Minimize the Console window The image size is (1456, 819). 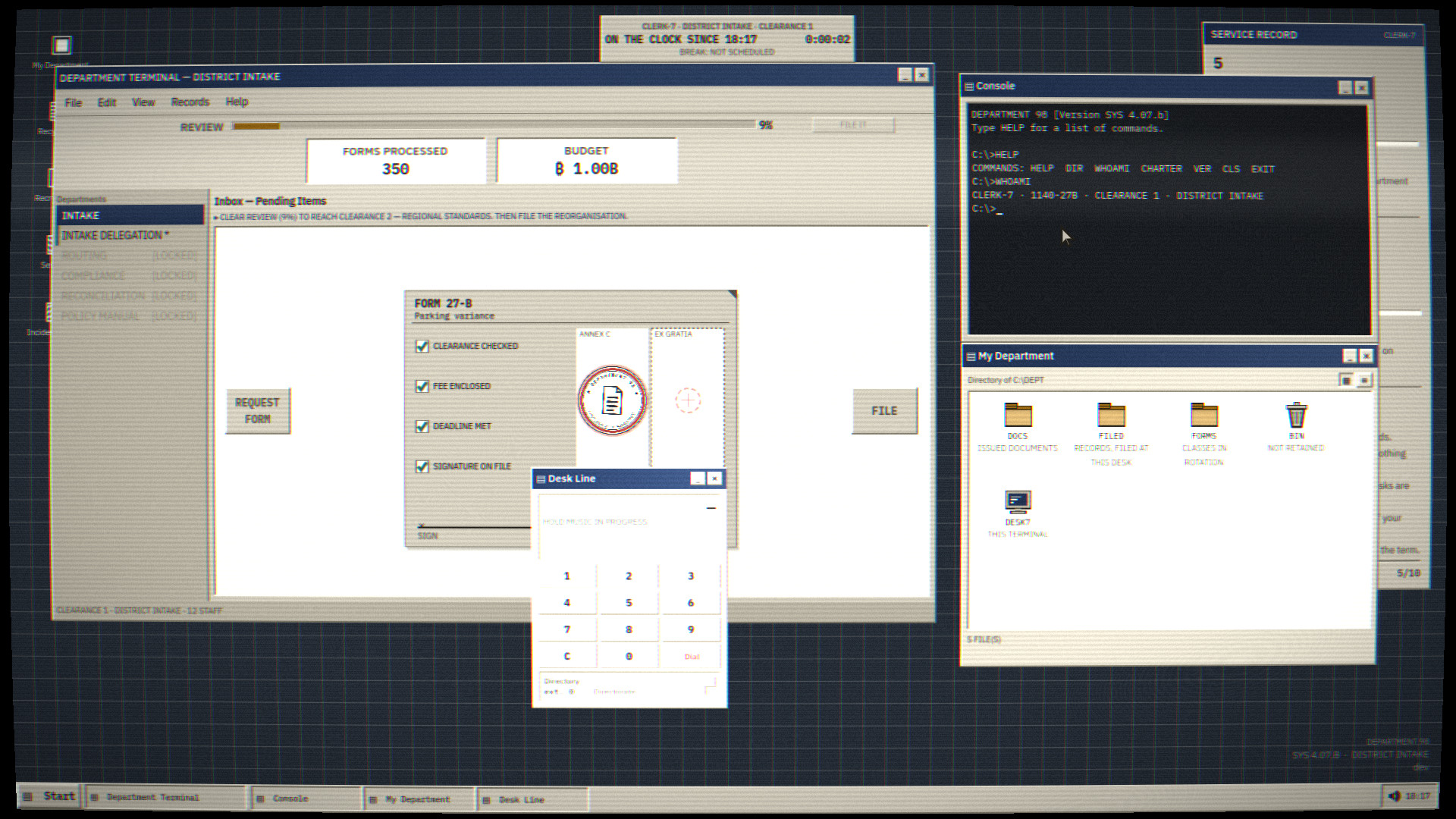coord(1345,88)
